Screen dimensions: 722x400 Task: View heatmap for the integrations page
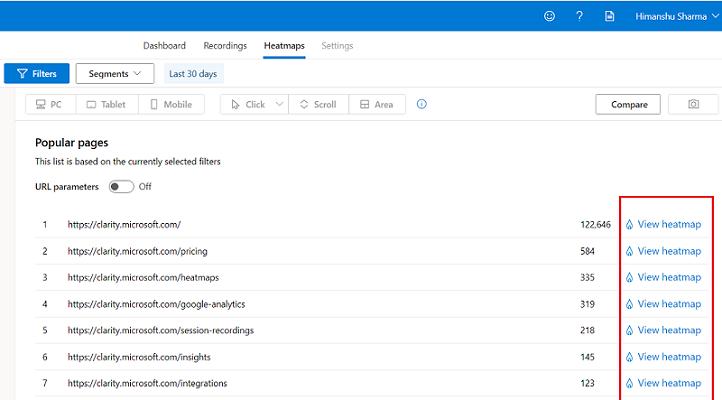[x=663, y=383]
